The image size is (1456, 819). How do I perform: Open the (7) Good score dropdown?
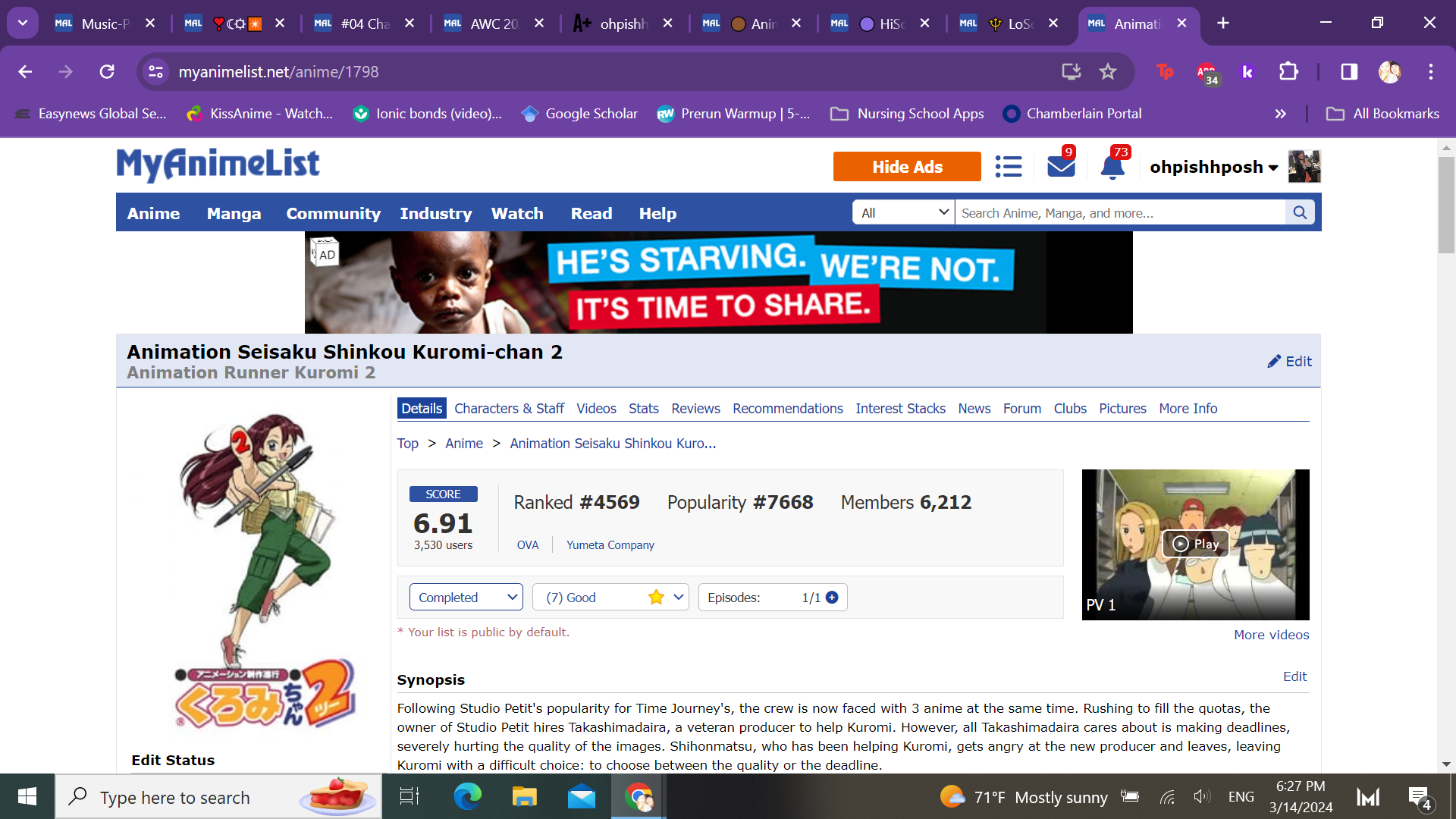[x=610, y=598]
